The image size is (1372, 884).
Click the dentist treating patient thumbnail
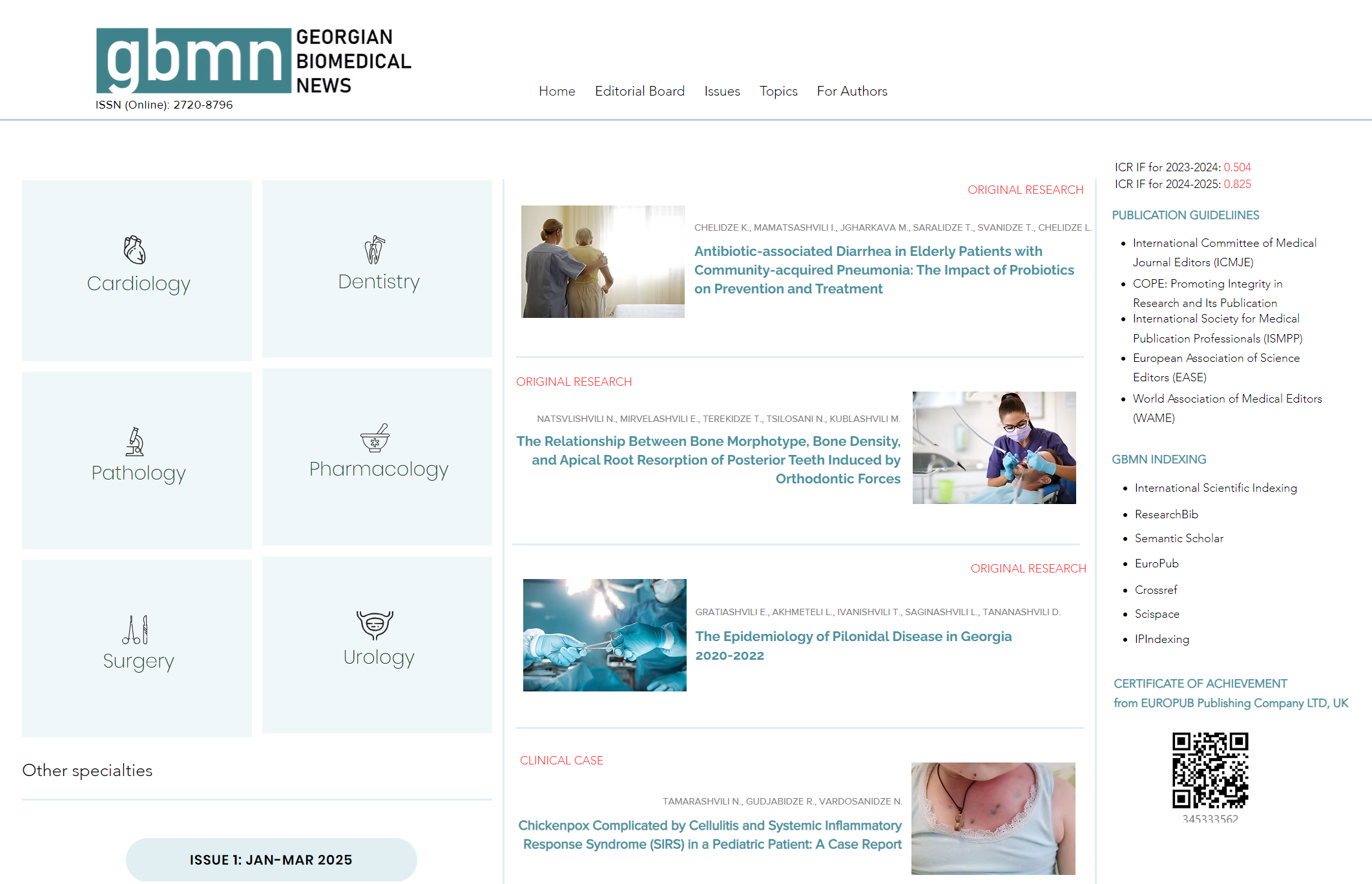pyautogui.click(x=993, y=447)
